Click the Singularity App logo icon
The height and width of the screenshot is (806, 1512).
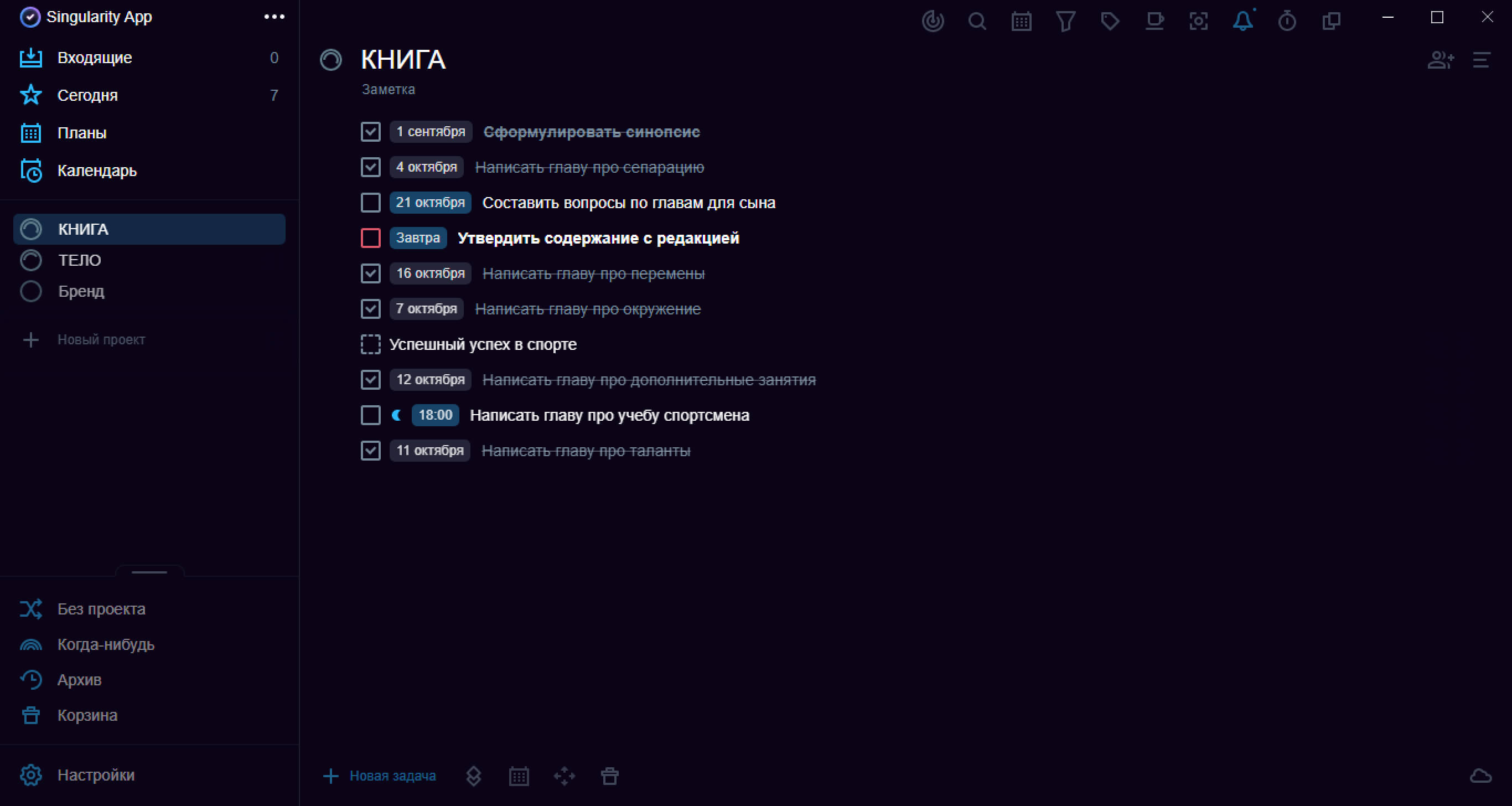pos(30,17)
